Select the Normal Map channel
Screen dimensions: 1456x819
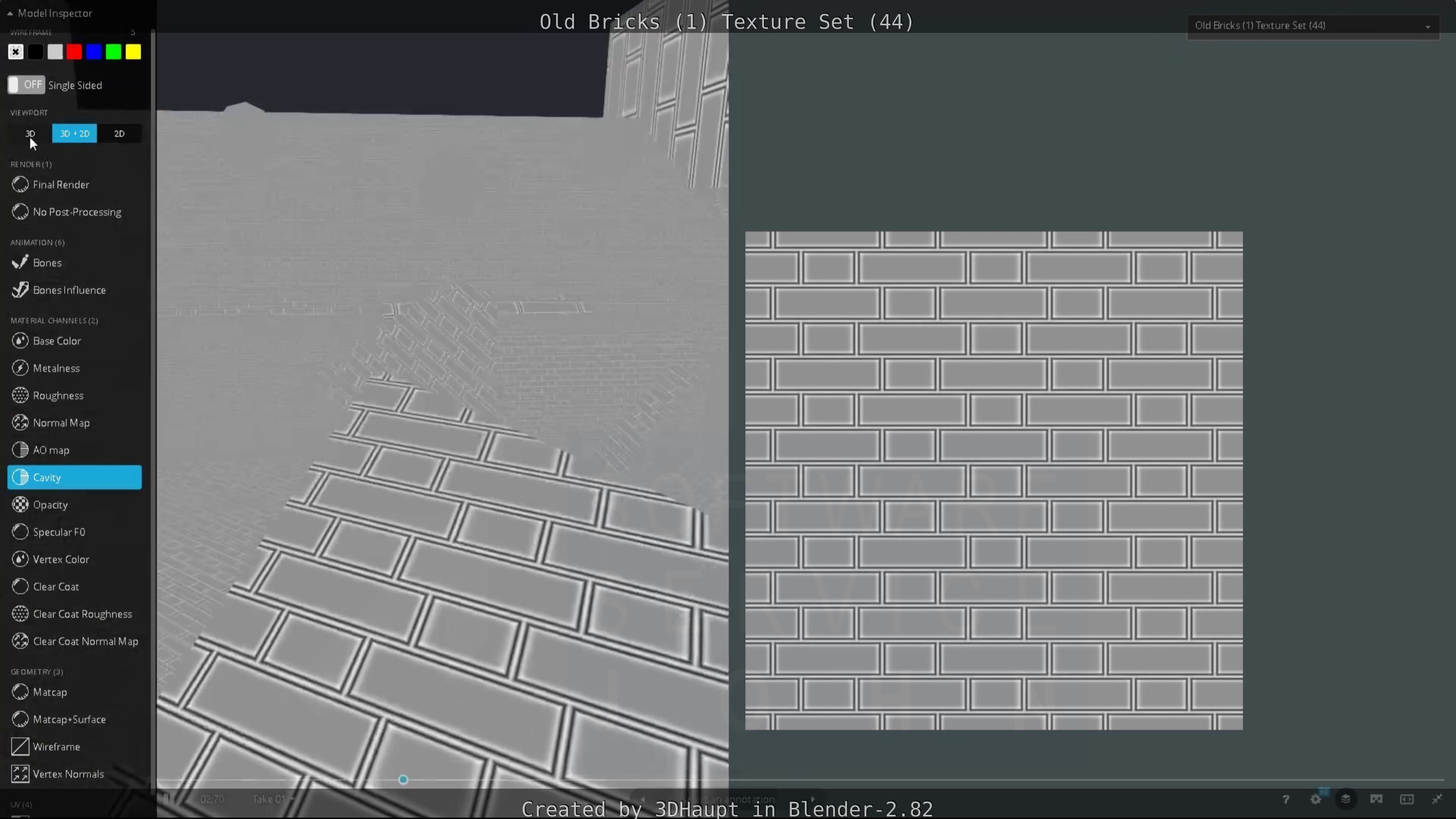[x=61, y=423]
